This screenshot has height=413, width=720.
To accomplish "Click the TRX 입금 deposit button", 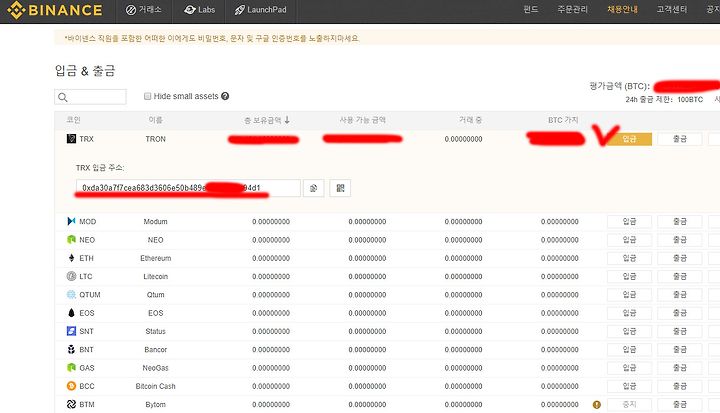I will coord(629,139).
